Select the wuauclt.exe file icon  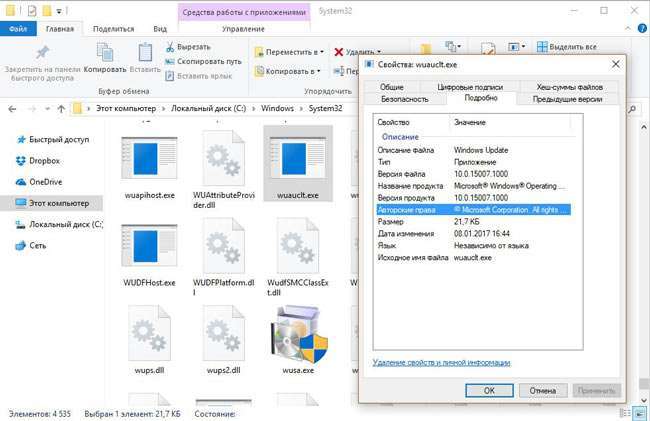pyautogui.click(x=298, y=158)
